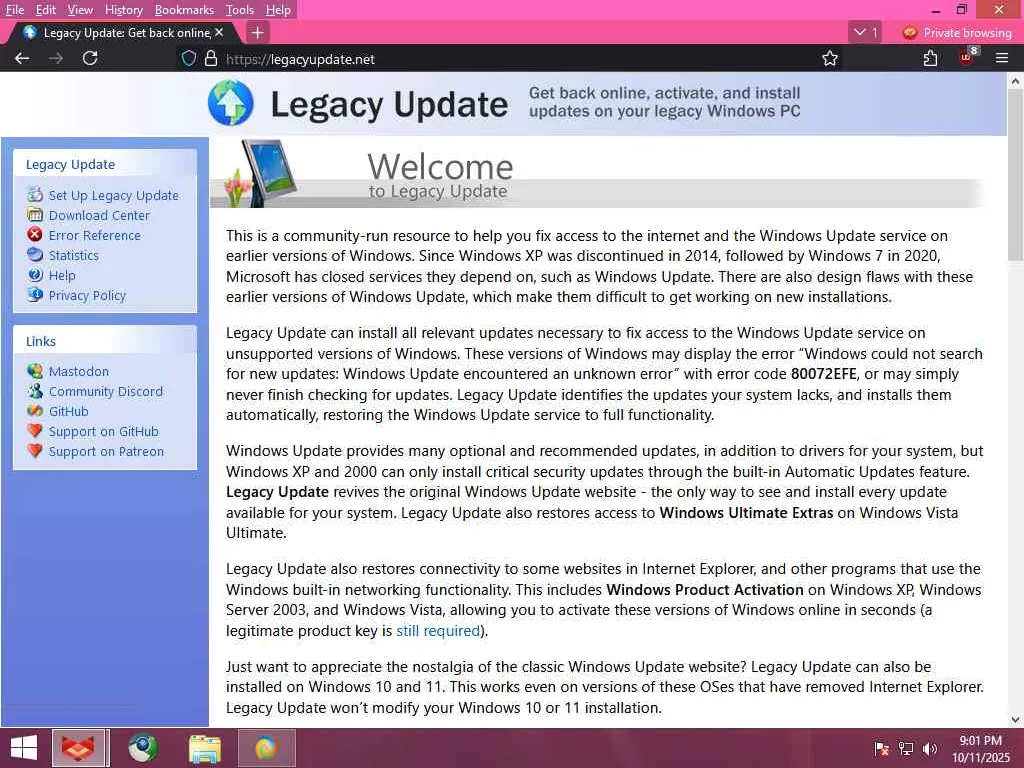This screenshot has width=1024, height=768.
Task: Open the Mastodon link
Action: (79, 371)
